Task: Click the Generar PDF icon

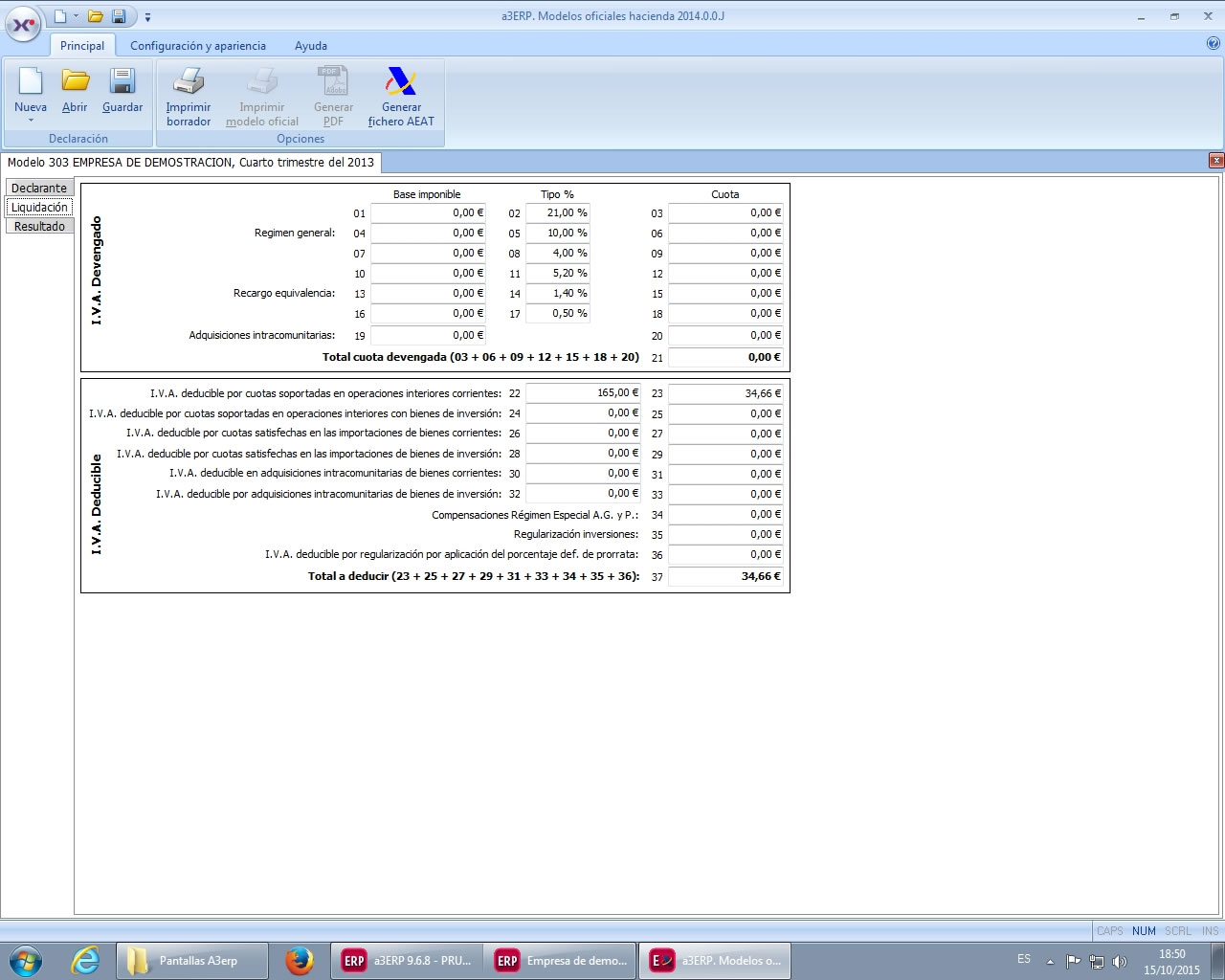Action: coord(333,81)
